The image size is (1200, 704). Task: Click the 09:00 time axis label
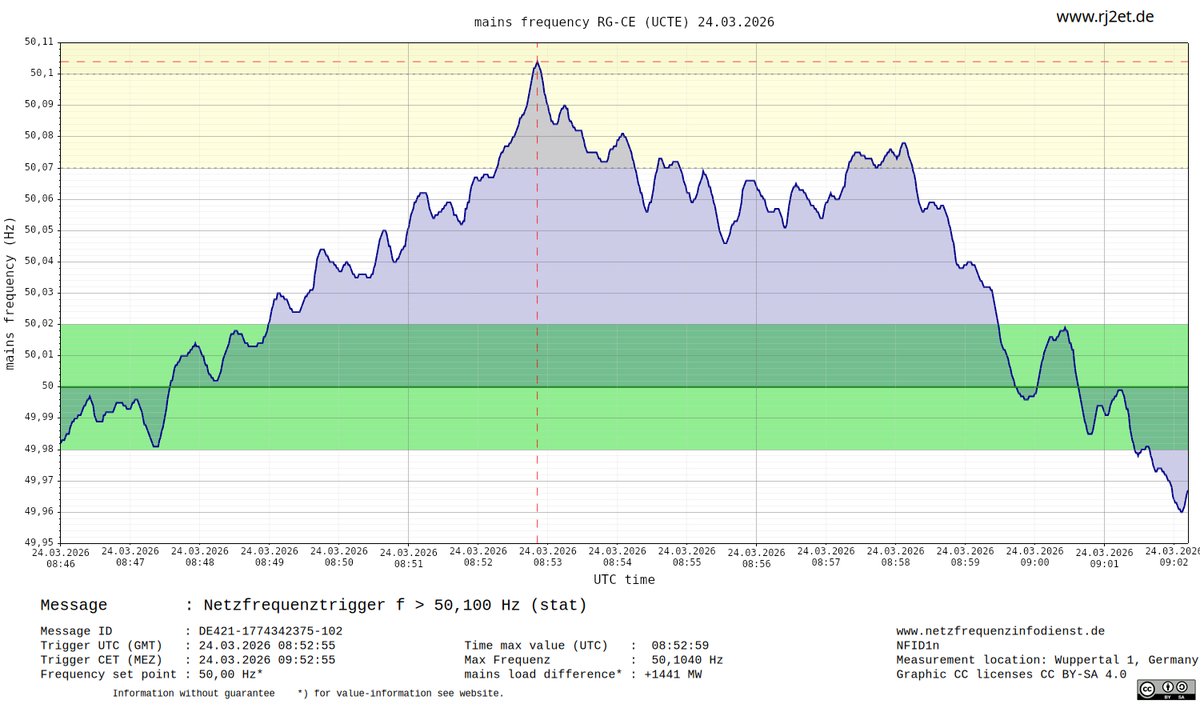point(1034,556)
